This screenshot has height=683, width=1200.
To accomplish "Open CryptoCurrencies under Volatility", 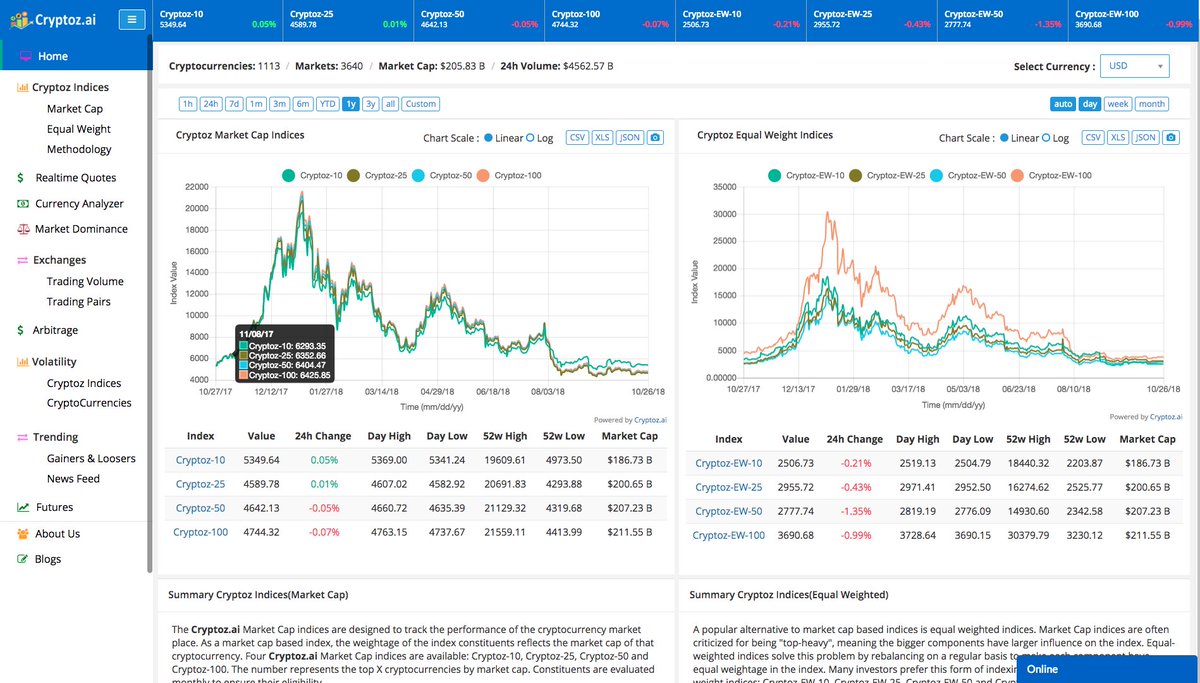I will coord(89,403).
